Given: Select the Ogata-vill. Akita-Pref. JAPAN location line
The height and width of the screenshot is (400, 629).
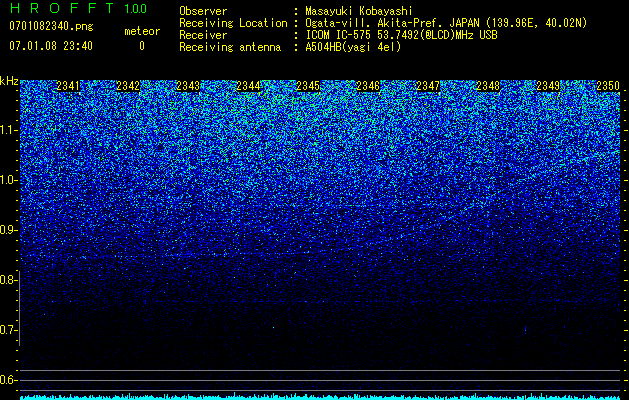Looking at the screenshot, I should (446, 23).
